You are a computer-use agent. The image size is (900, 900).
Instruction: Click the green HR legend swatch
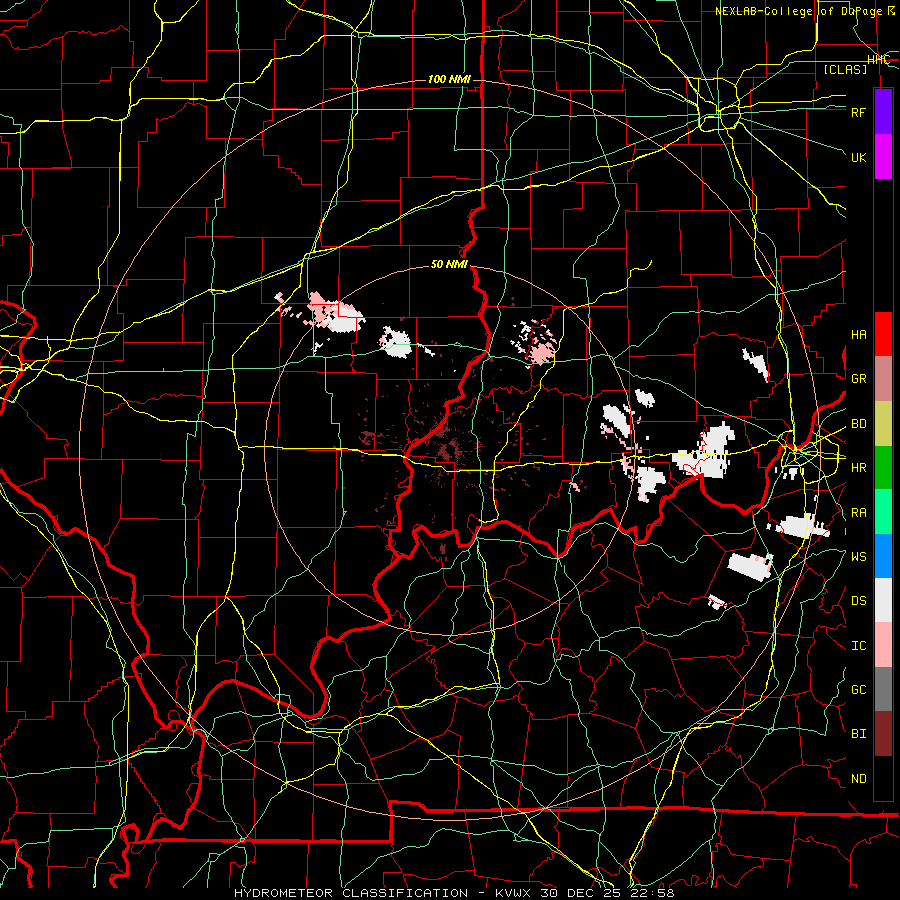point(883,467)
